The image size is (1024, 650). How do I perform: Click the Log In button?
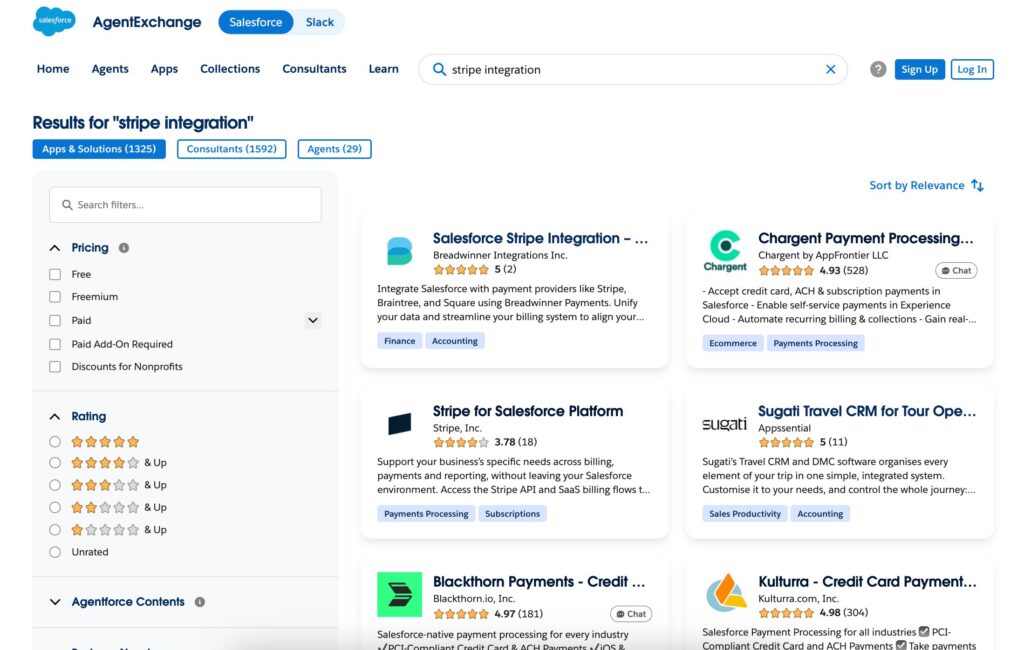972,69
